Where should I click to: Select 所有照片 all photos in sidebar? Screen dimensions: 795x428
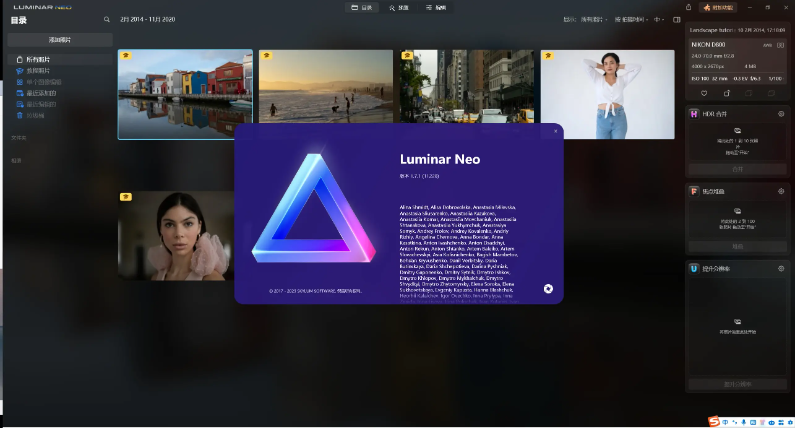(x=60, y=59)
